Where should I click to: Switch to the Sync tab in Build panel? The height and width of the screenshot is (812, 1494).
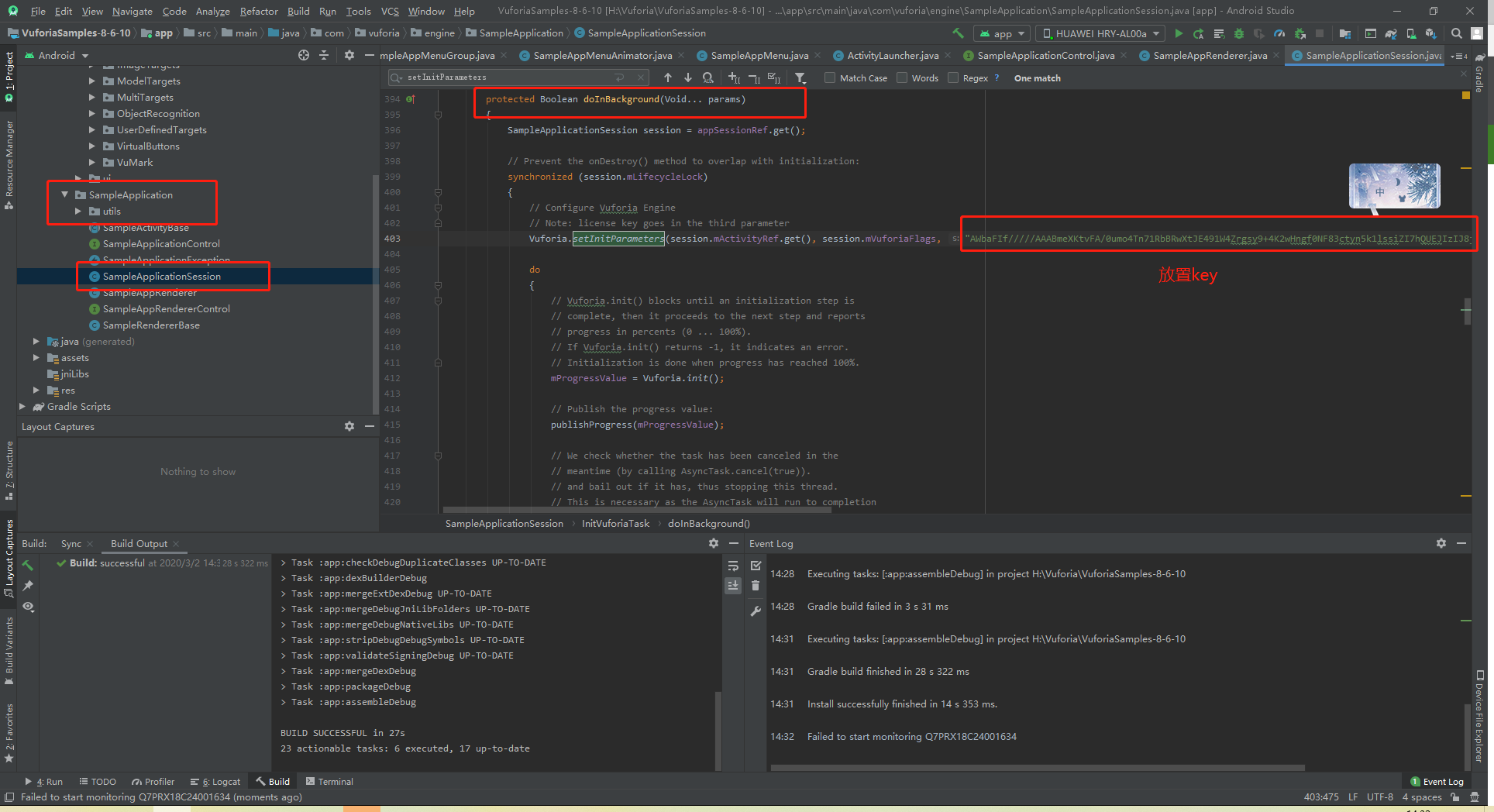pyautogui.click(x=71, y=543)
